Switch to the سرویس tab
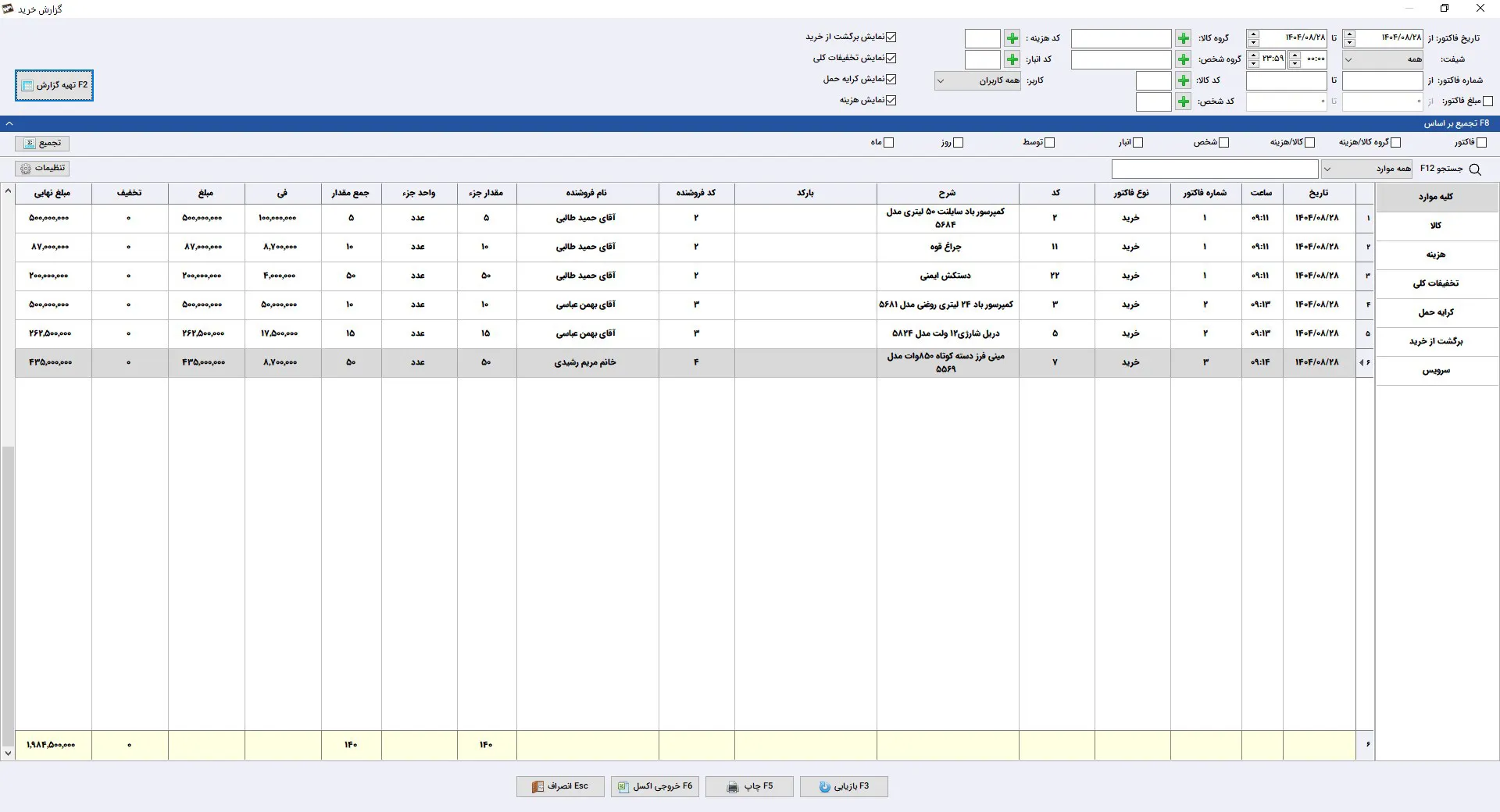 (1437, 370)
